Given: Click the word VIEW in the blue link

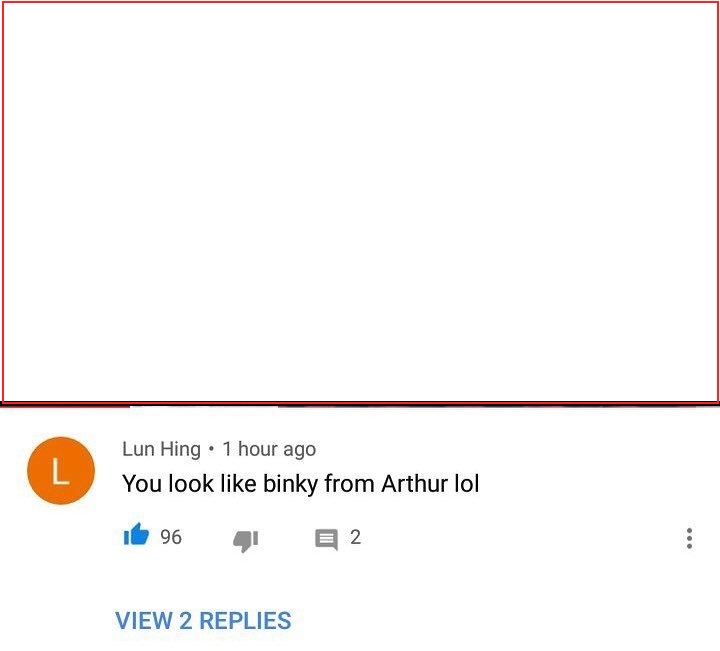Looking at the screenshot, I should [x=144, y=621].
